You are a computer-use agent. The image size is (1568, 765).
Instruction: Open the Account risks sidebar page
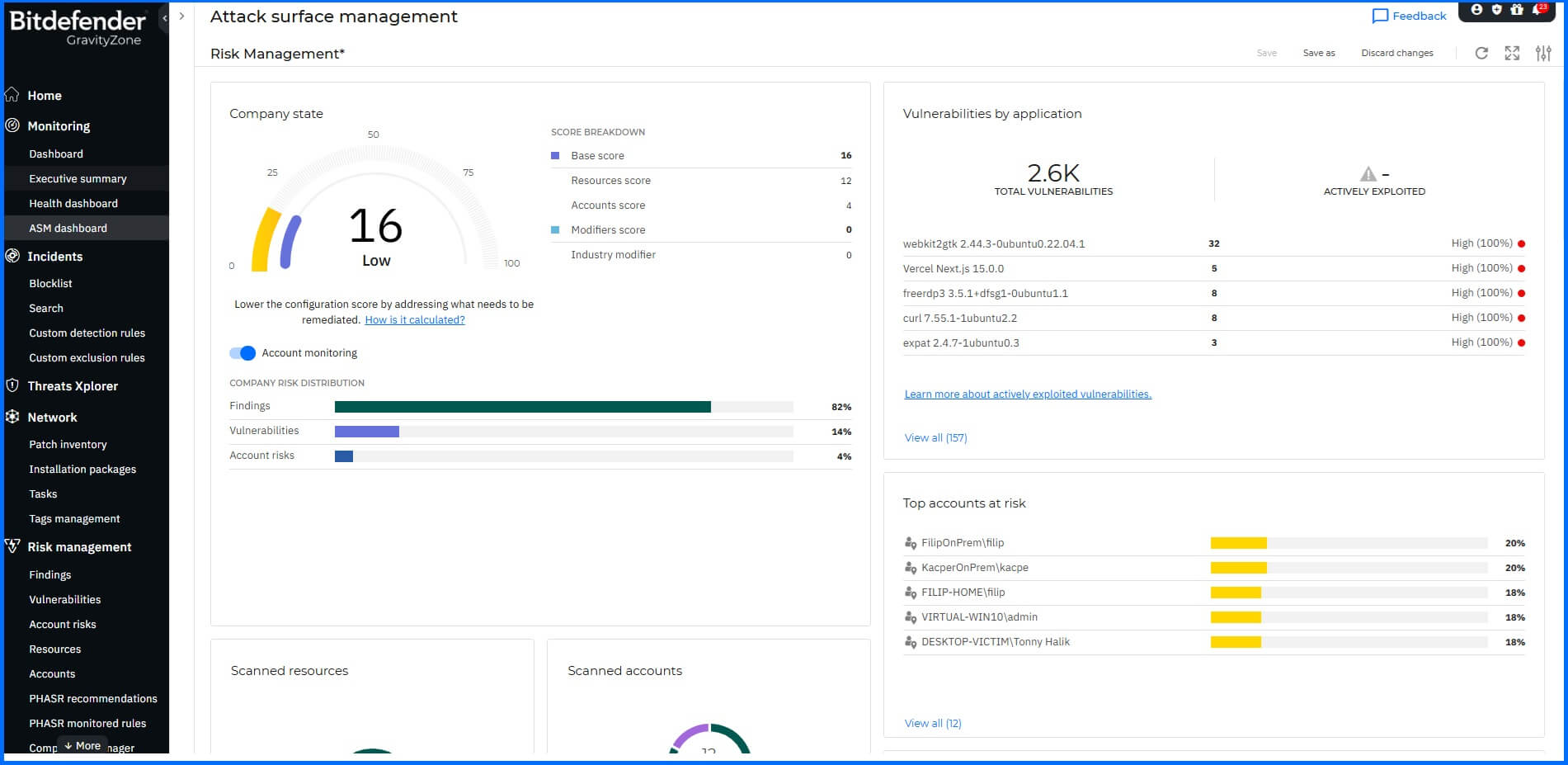click(x=63, y=625)
